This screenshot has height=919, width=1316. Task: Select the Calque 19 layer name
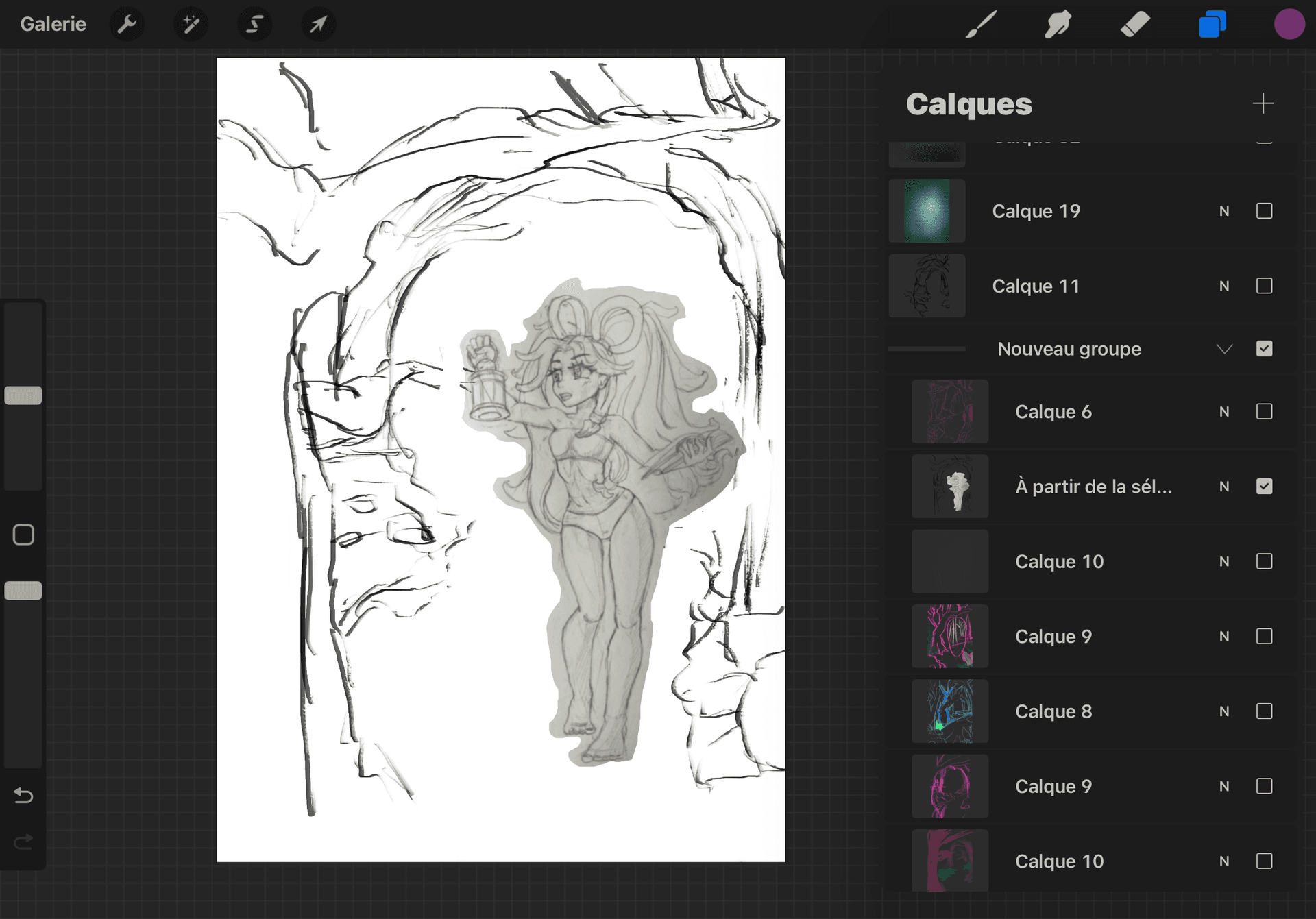point(1036,211)
